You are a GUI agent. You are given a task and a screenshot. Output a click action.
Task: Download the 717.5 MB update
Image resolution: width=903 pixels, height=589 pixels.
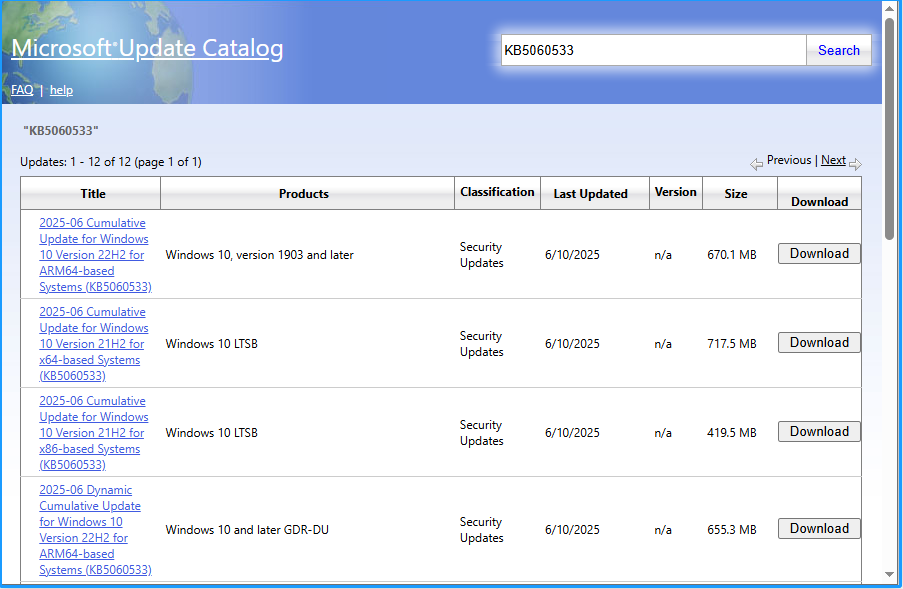pyautogui.click(x=819, y=343)
